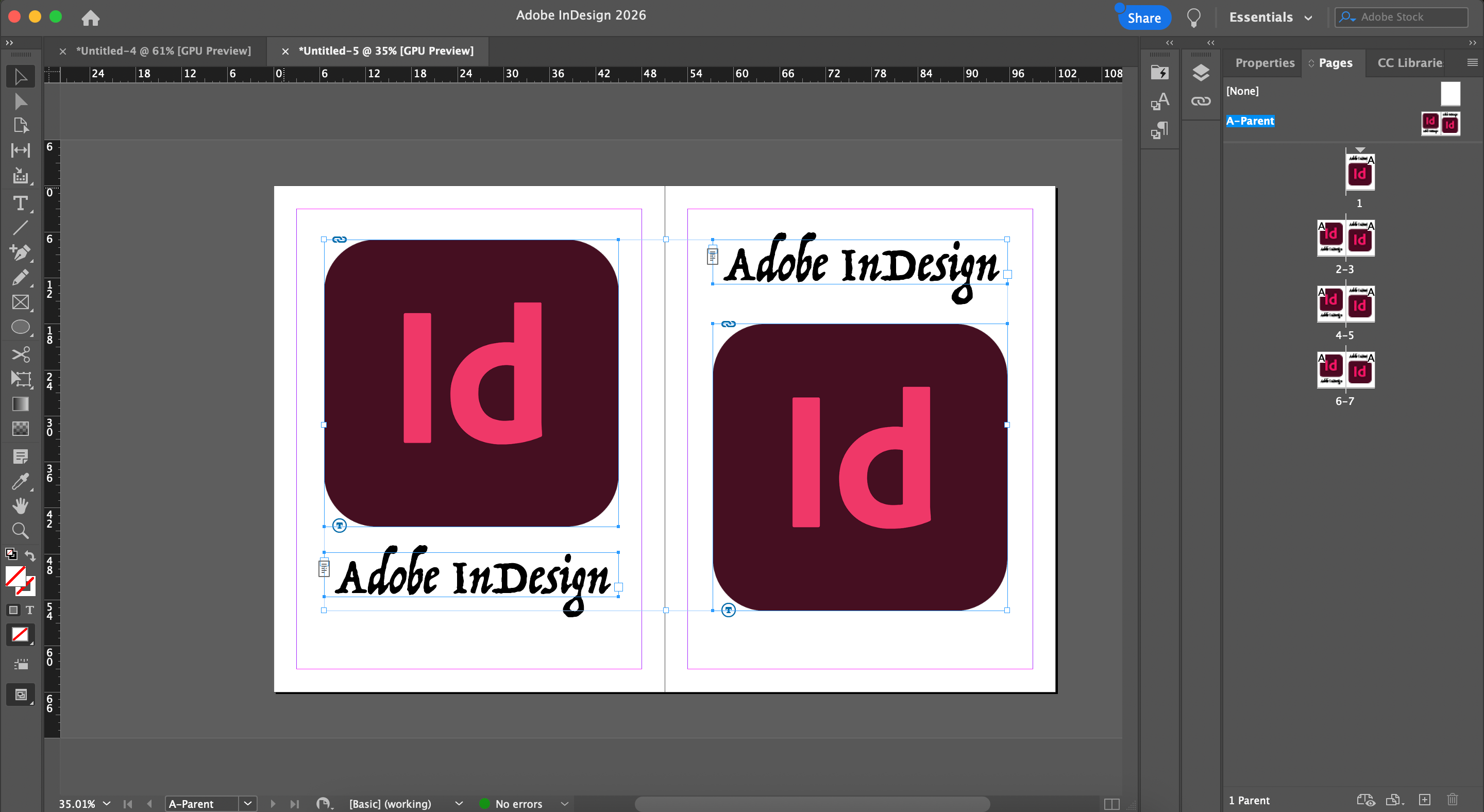Viewport: 1484px width, 812px height.
Task: Choose the Eyedropper tool in toolbar
Action: (x=20, y=481)
